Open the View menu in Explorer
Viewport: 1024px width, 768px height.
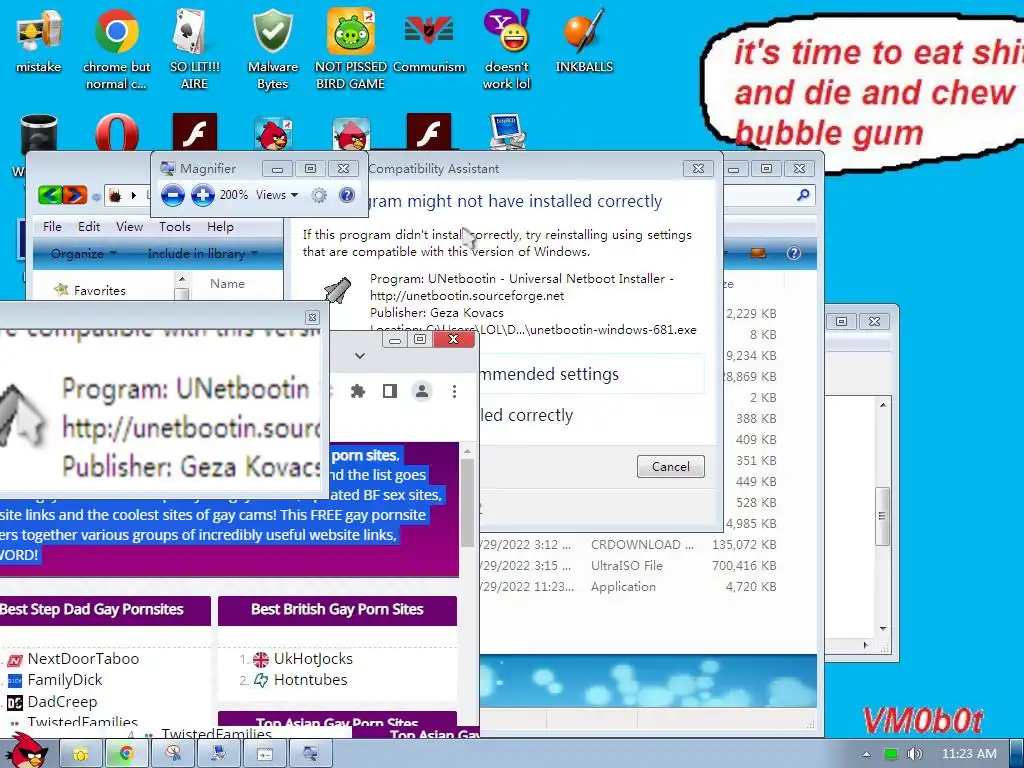[x=129, y=227]
